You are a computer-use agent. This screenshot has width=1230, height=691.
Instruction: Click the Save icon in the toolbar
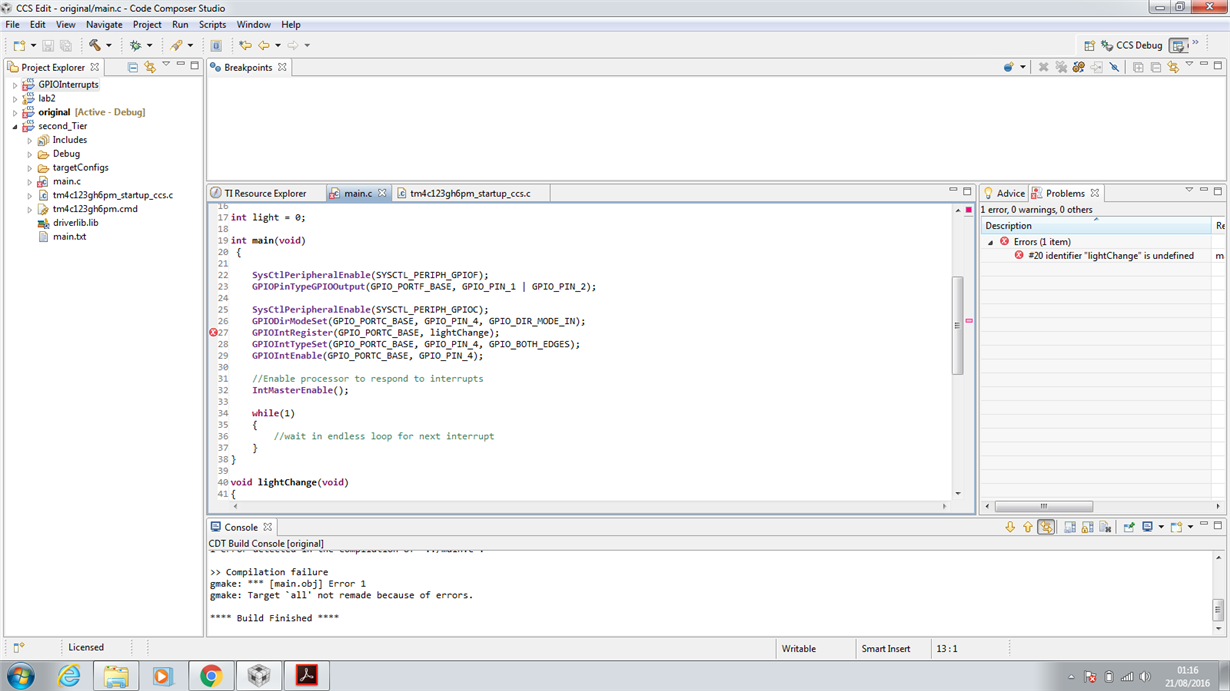(x=46, y=45)
